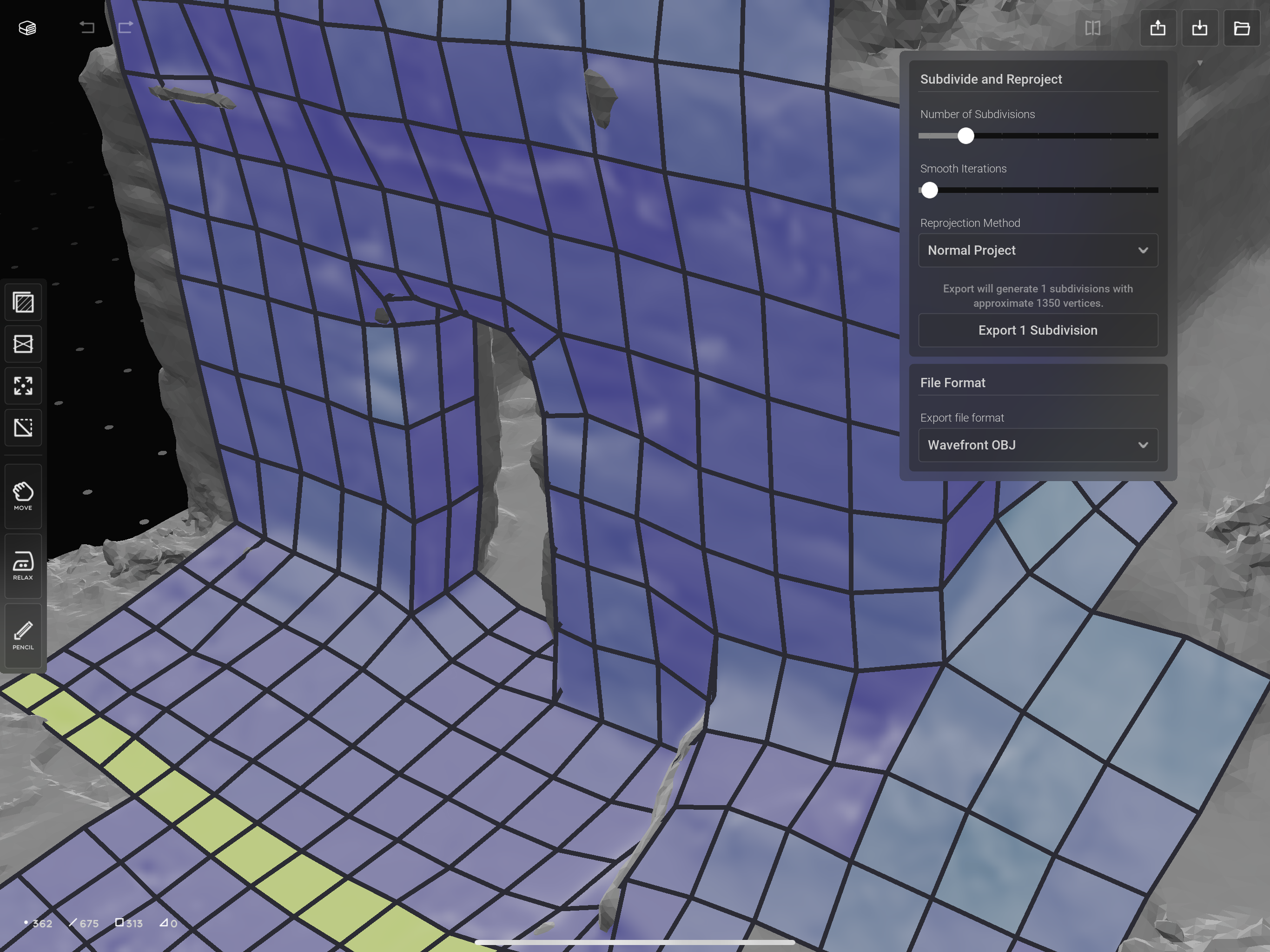Tap the iPad home indicator bar

click(x=635, y=942)
